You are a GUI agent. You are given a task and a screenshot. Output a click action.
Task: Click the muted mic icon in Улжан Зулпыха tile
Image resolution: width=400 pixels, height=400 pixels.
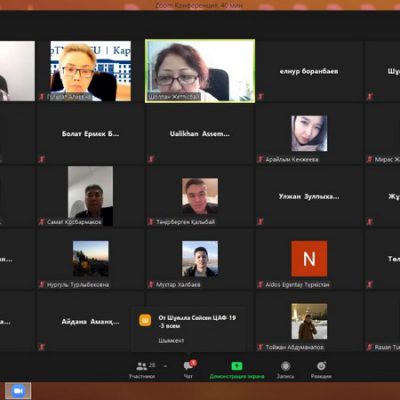tap(261, 222)
